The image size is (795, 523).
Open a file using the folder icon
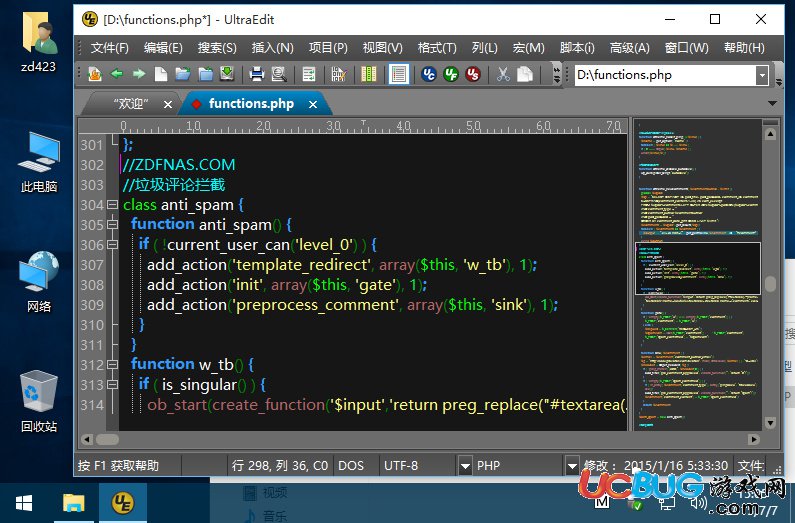(x=183, y=74)
